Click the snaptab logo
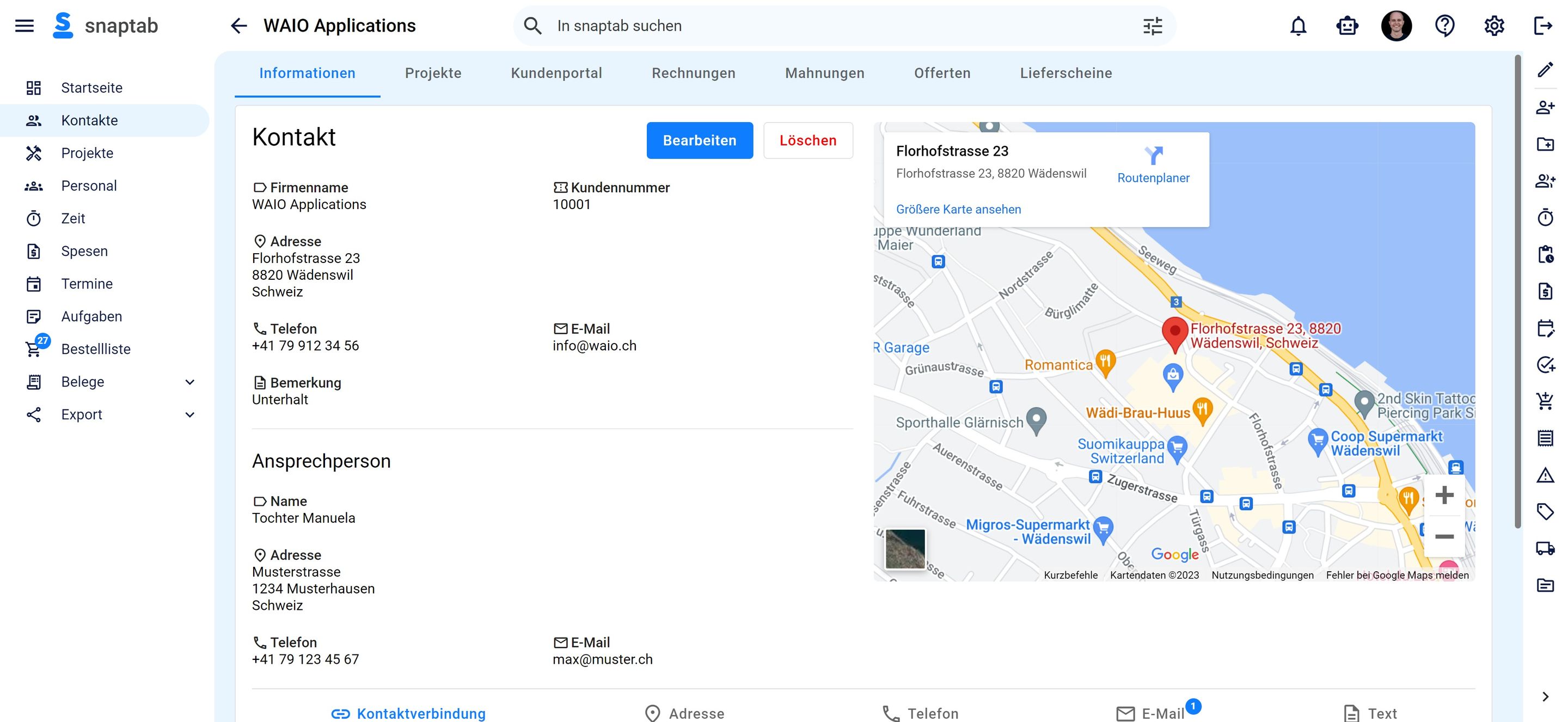The image size is (1568, 722). [105, 26]
